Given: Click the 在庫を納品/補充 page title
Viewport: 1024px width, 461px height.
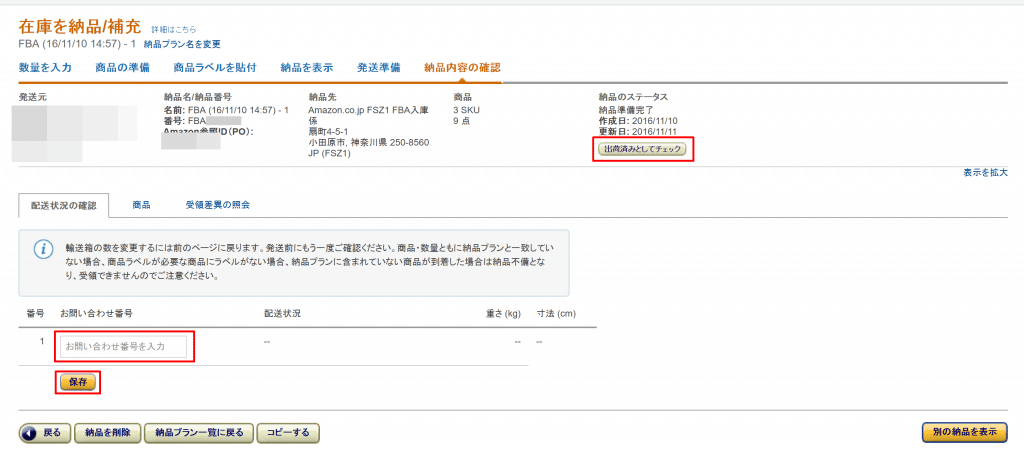Looking at the screenshot, I should pos(80,27).
